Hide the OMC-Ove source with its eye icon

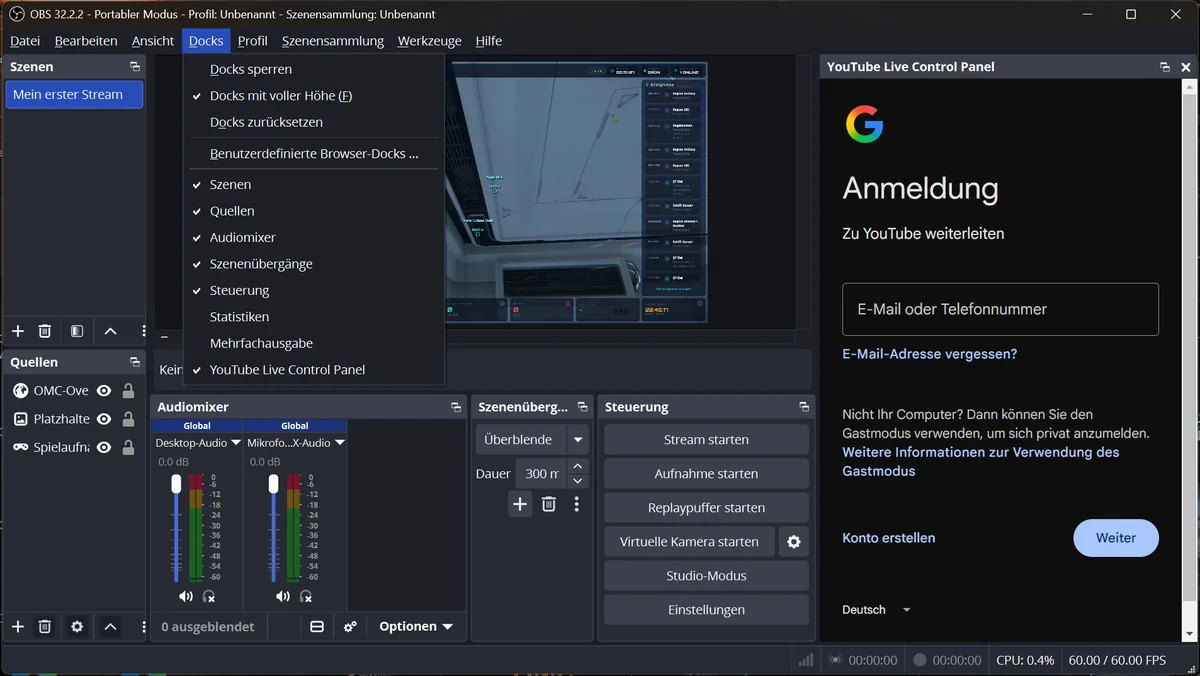(x=104, y=391)
